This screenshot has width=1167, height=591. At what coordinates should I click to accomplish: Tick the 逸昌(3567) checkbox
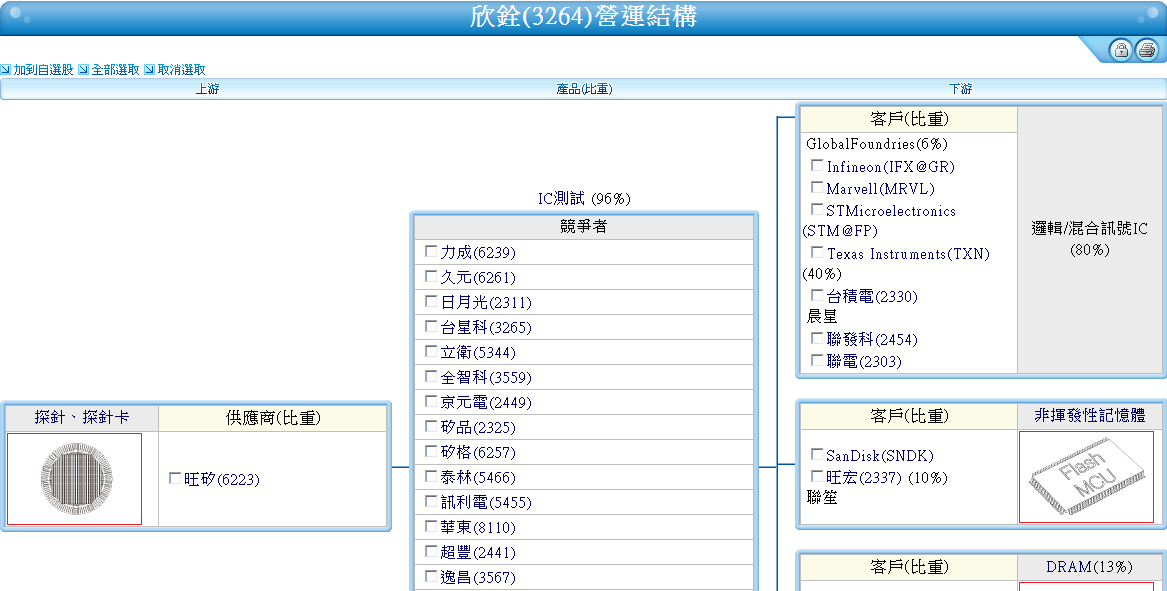[x=431, y=576]
